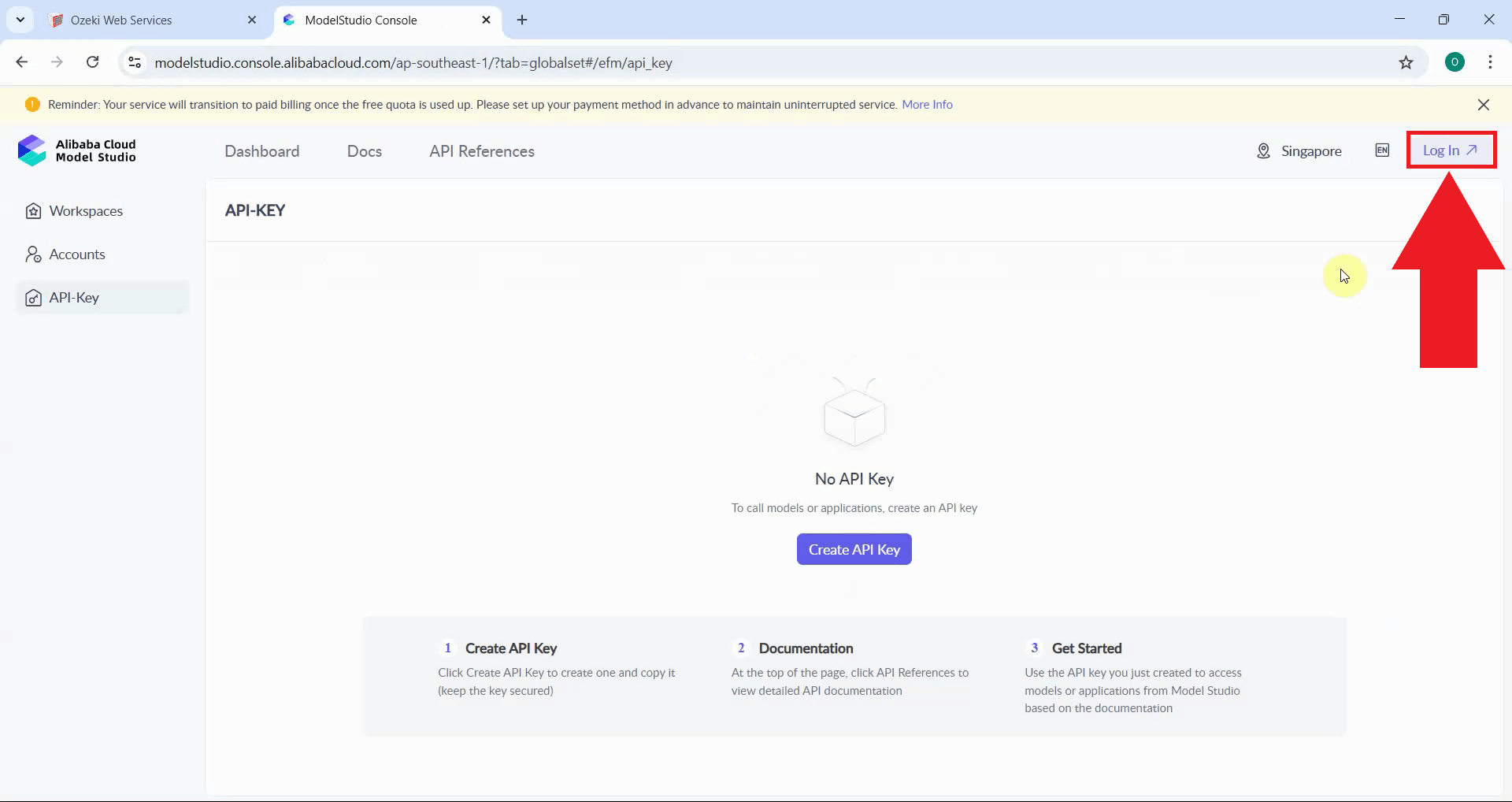Open the More Info link in the reminder
This screenshot has height=802, width=1512.
(x=928, y=104)
